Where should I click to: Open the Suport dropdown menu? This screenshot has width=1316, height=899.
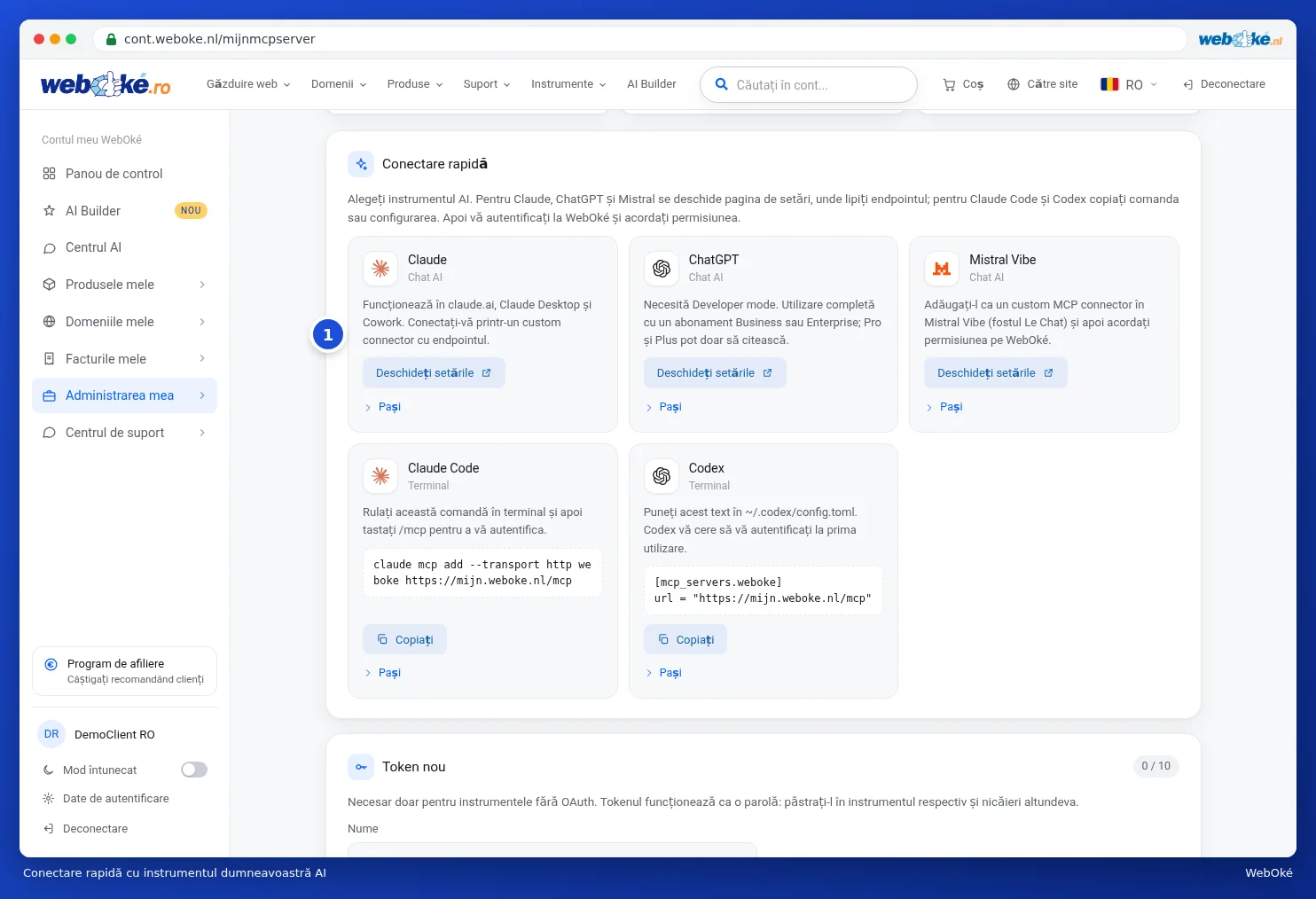pos(487,84)
